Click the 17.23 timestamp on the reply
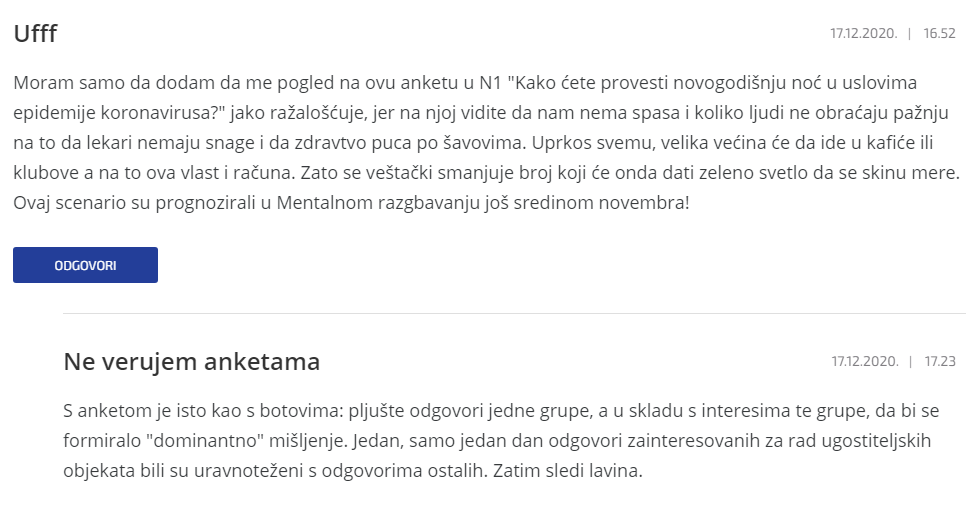972x513 pixels. pyautogui.click(x=940, y=361)
